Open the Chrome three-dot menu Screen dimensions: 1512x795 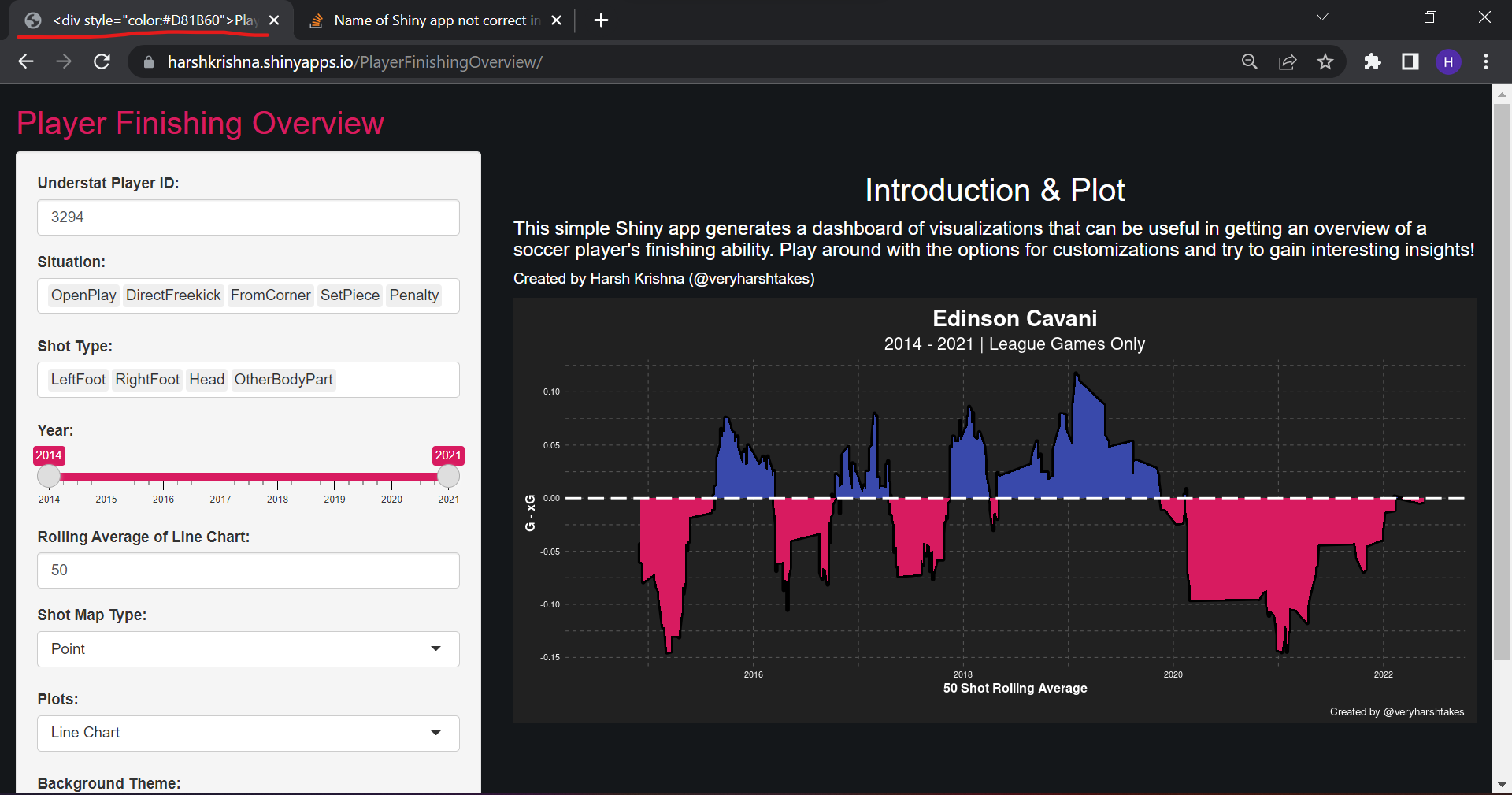click(x=1486, y=61)
